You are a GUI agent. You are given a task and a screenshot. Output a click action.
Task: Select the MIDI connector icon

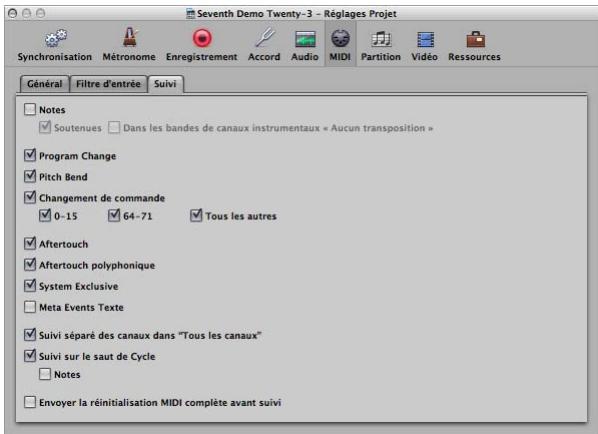pos(340,39)
